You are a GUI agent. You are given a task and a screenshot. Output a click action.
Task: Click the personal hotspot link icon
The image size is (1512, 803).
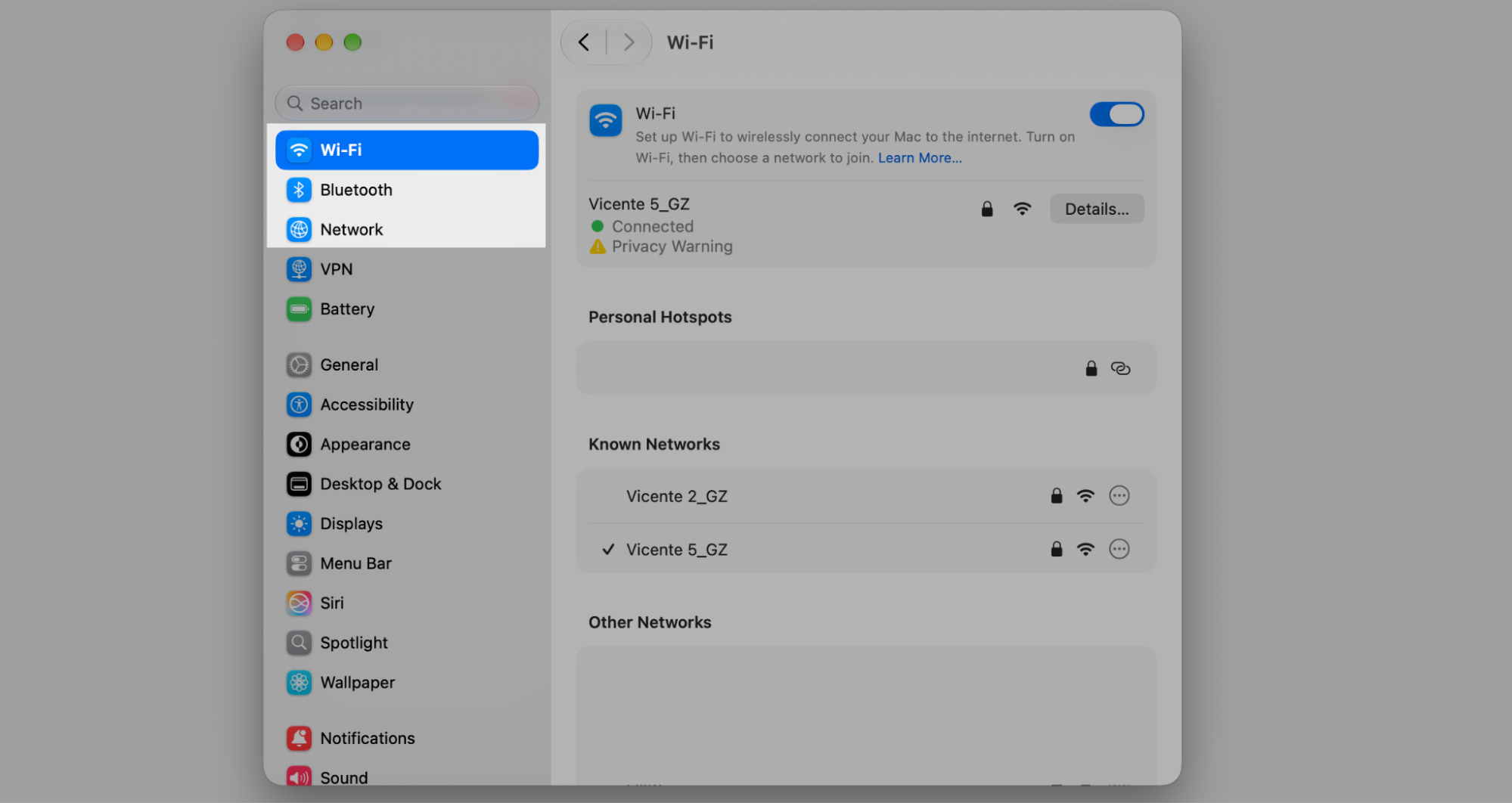1120,368
